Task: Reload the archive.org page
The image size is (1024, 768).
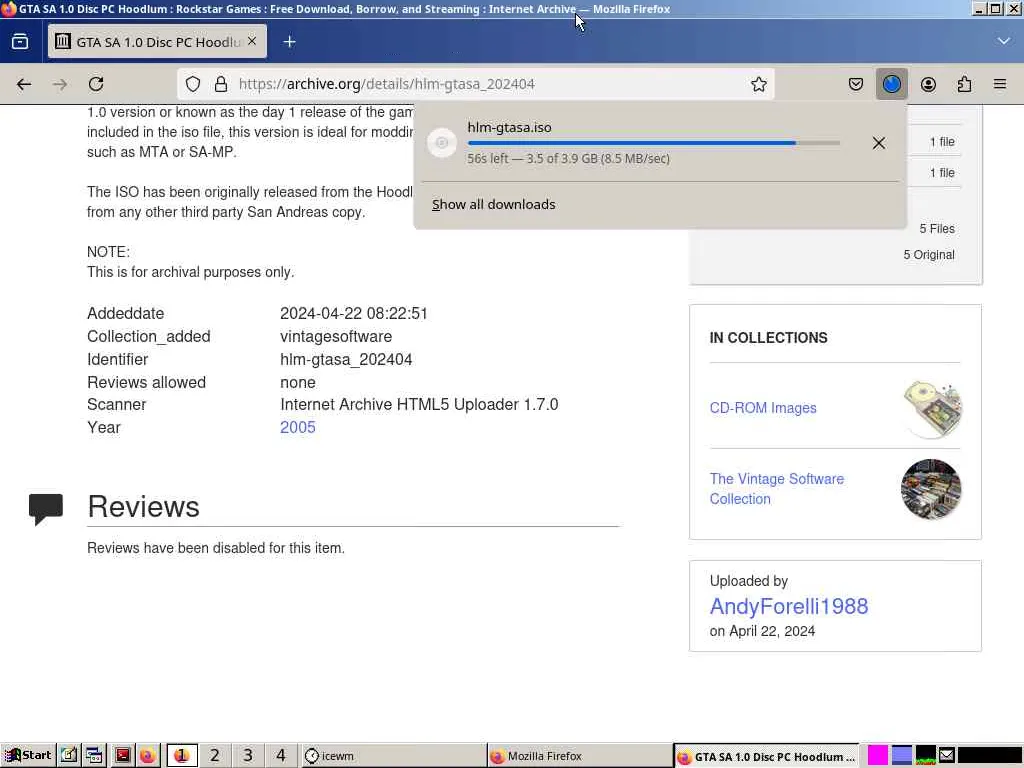Action: pyautogui.click(x=96, y=84)
